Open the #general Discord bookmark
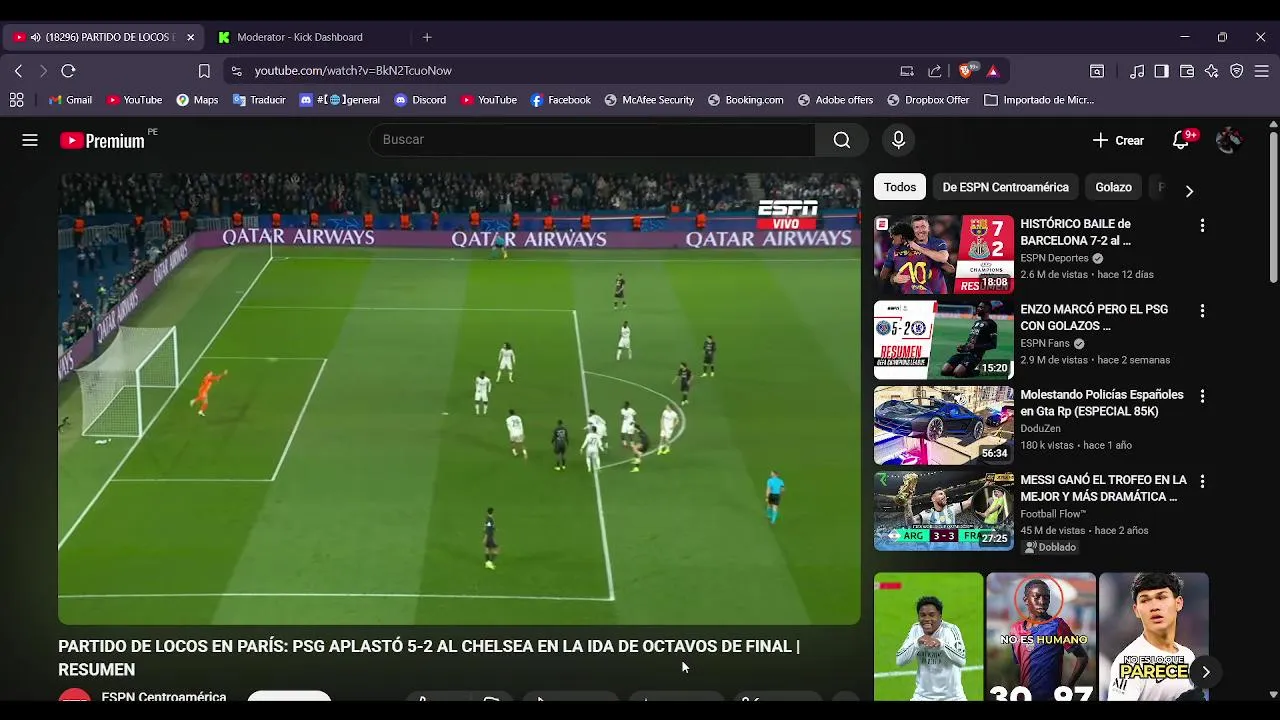Image resolution: width=1280 pixels, height=720 pixels. tap(340, 100)
